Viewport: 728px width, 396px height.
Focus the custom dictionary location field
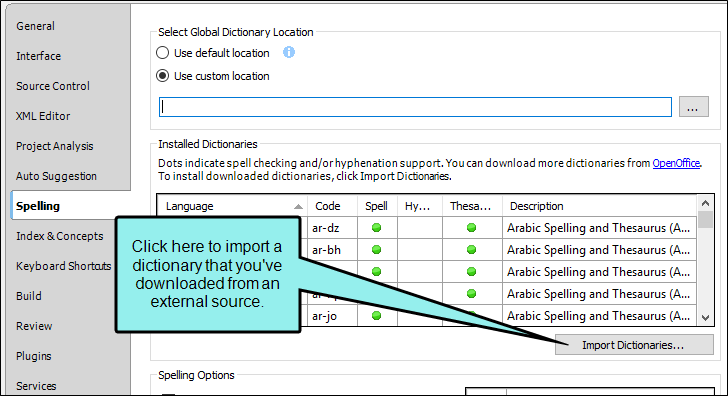click(x=415, y=107)
